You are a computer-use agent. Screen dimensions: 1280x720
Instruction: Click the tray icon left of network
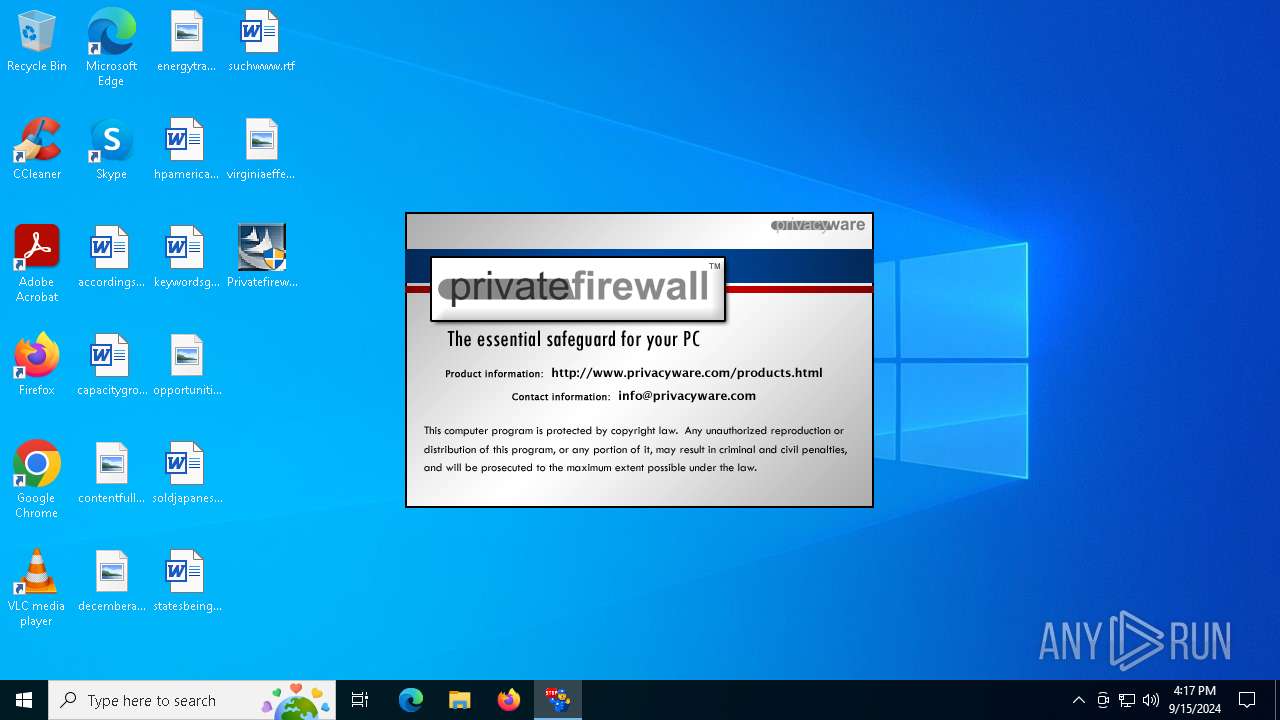(x=1103, y=700)
